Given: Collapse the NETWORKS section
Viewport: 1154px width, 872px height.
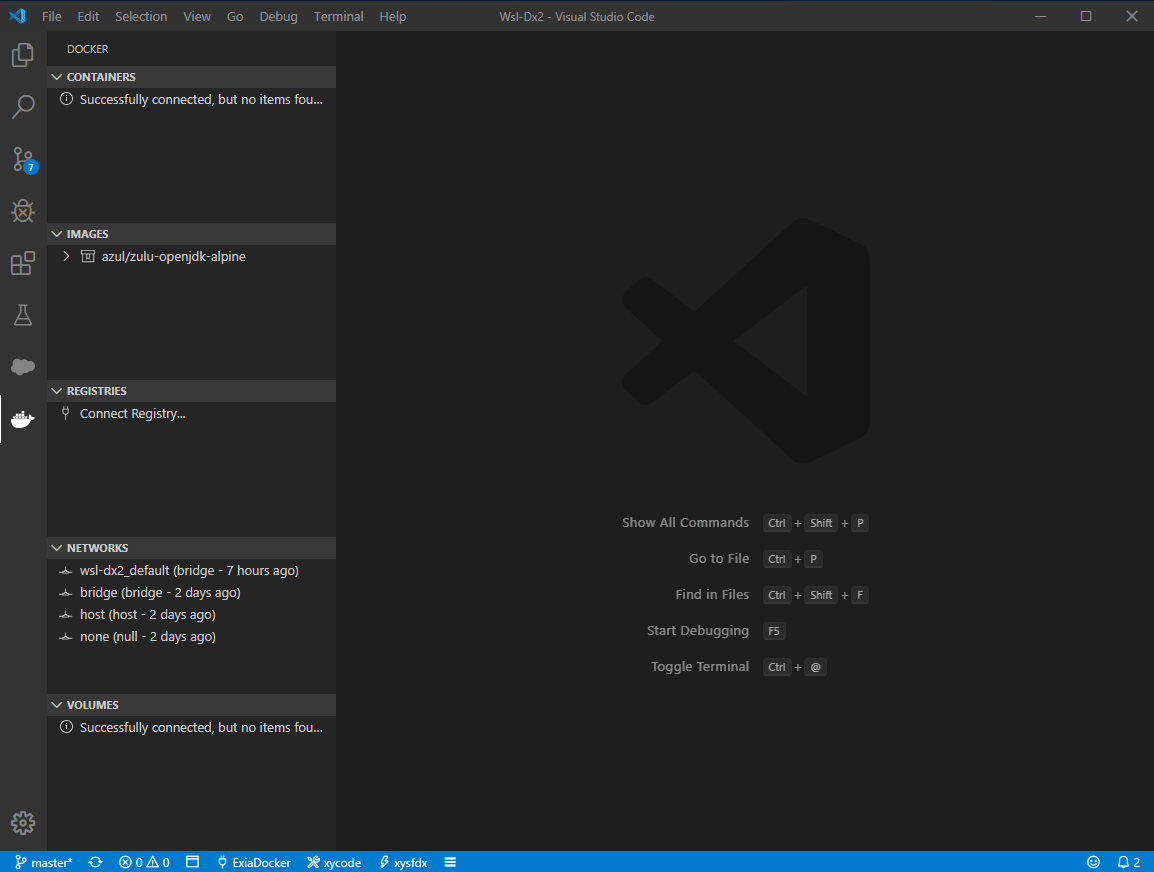Looking at the screenshot, I should [x=57, y=547].
